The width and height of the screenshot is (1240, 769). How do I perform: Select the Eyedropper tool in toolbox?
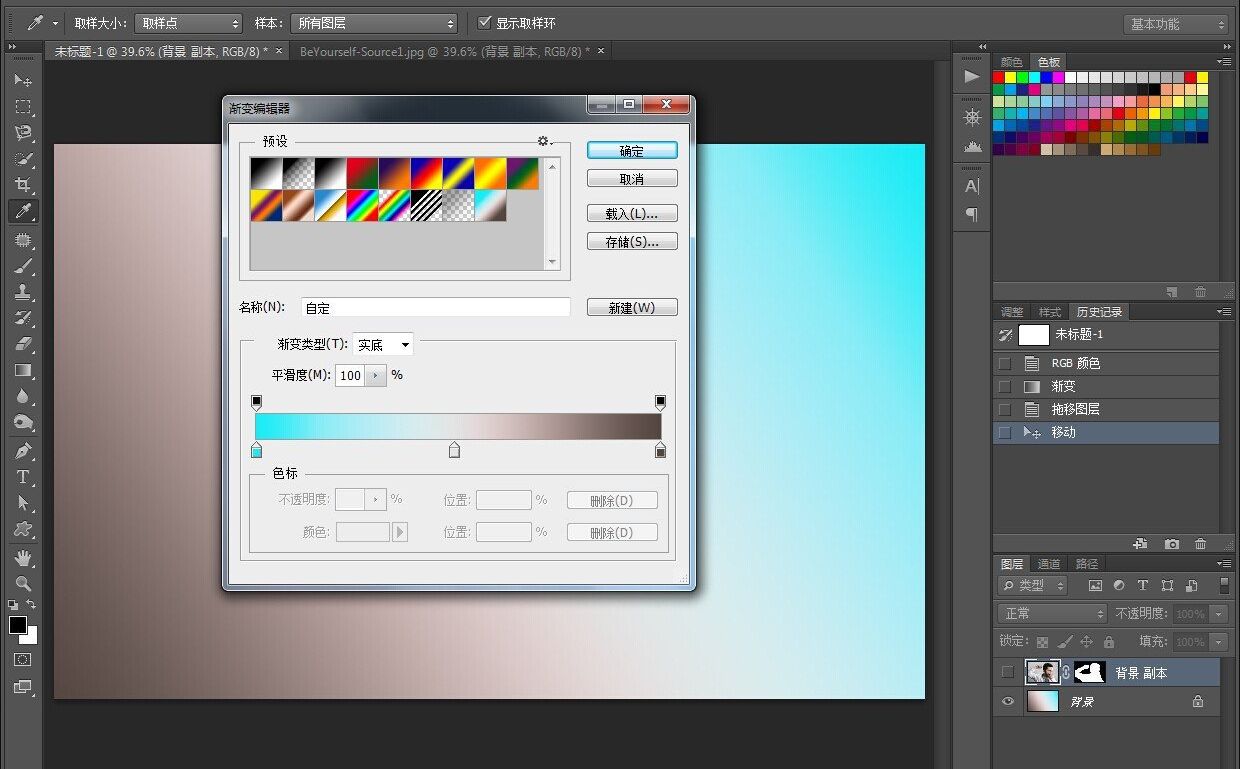pyautogui.click(x=23, y=211)
